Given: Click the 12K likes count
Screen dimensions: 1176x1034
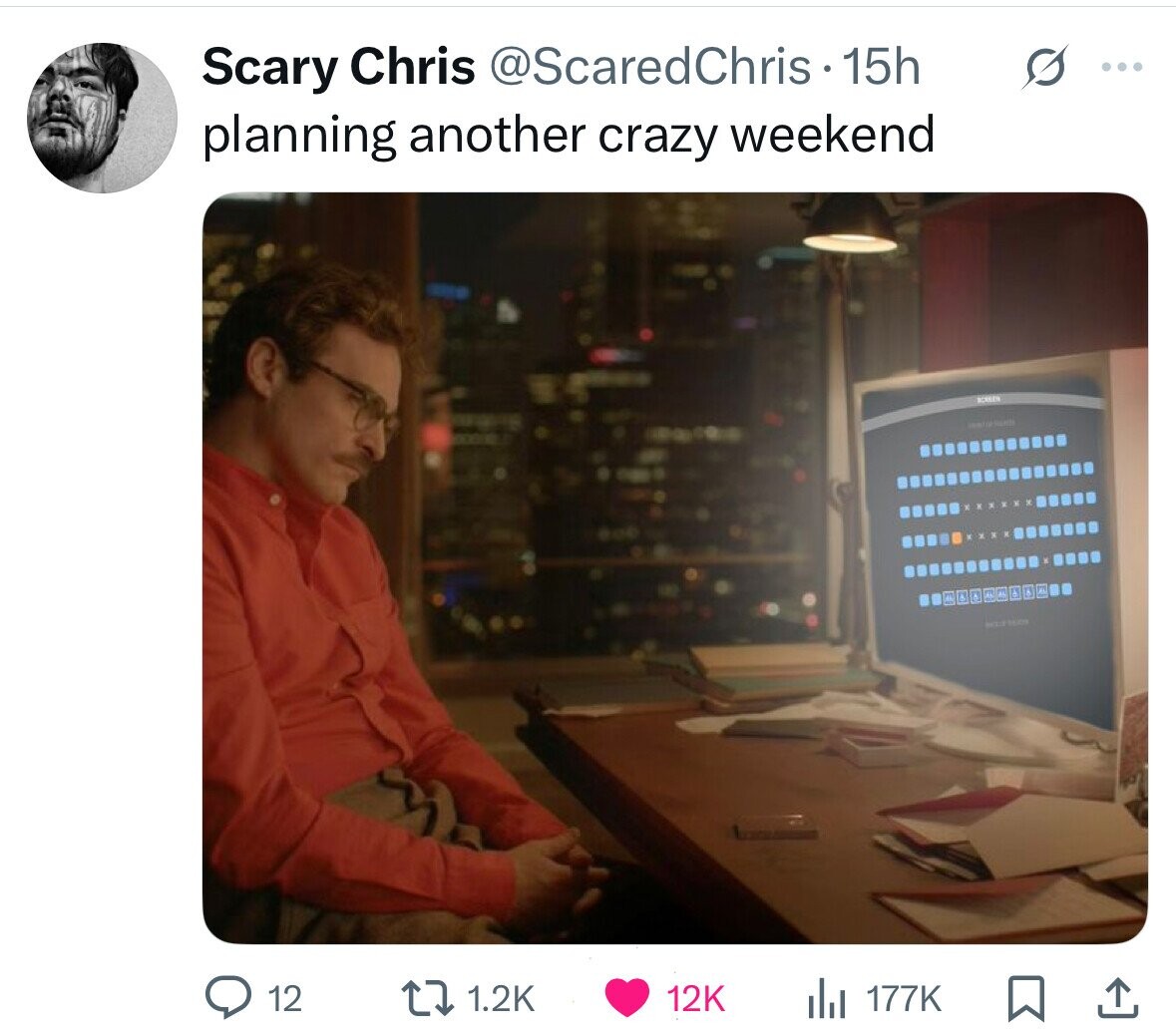Looking at the screenshot, I should click(696, 999).
